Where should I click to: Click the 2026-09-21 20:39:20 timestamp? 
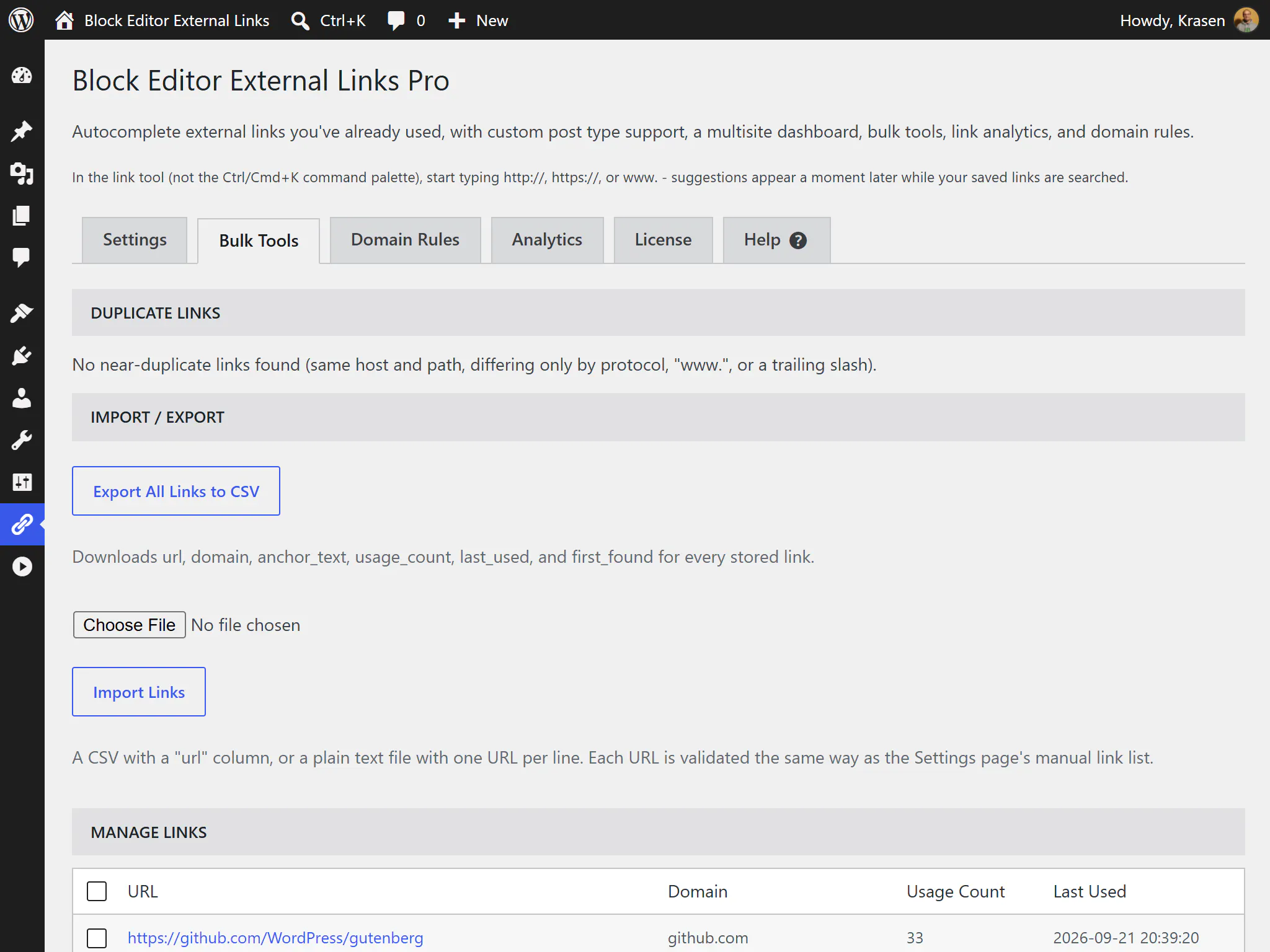[1126, 938]
